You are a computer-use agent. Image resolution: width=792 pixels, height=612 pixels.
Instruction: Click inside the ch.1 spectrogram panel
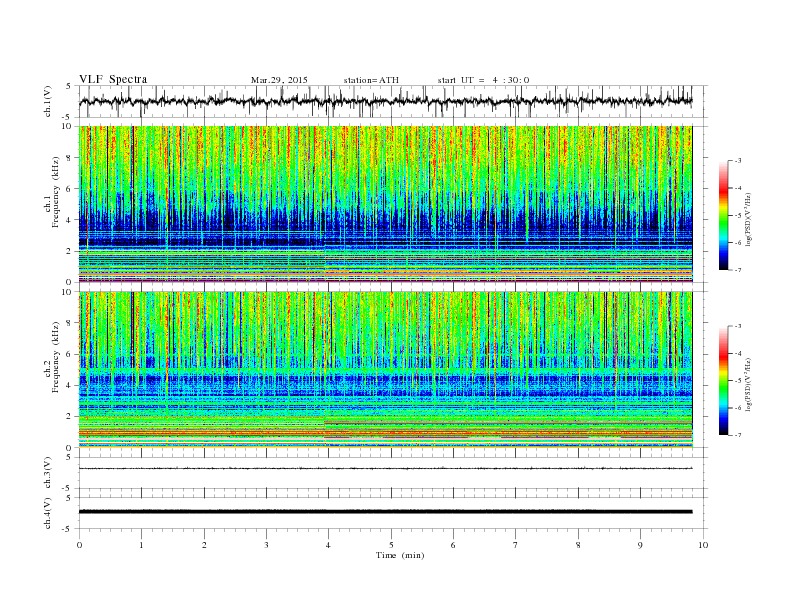pyautogui.click(x=386, y=204)
